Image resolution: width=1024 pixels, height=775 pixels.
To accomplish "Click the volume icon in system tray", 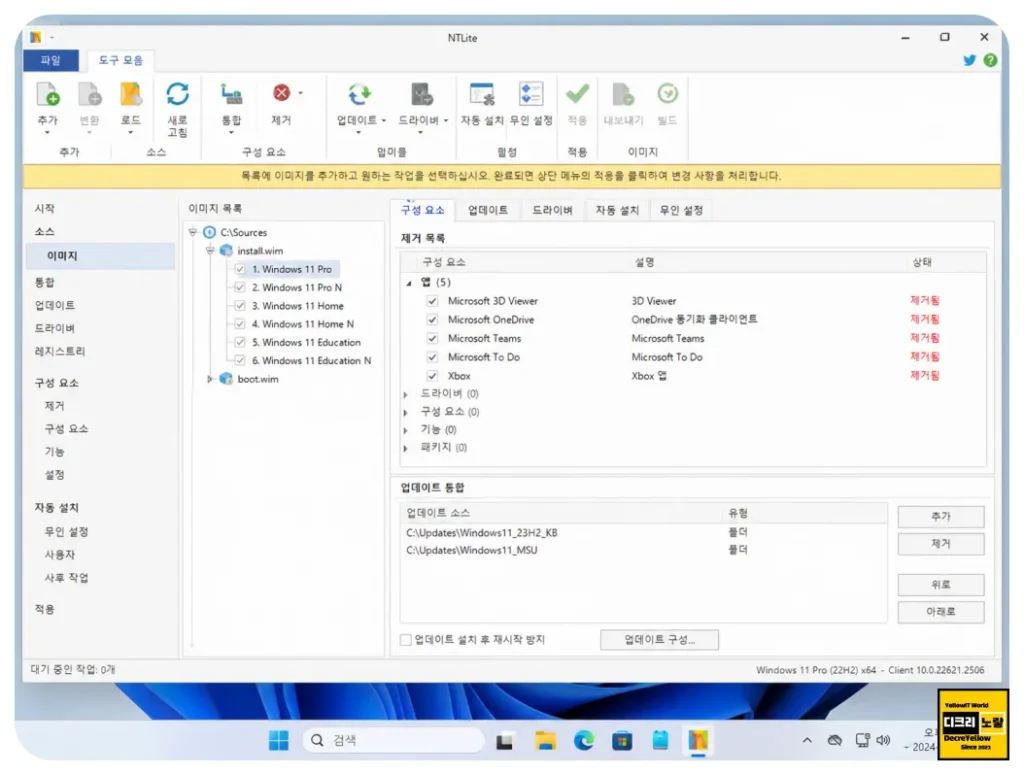I will coord(883,740).
